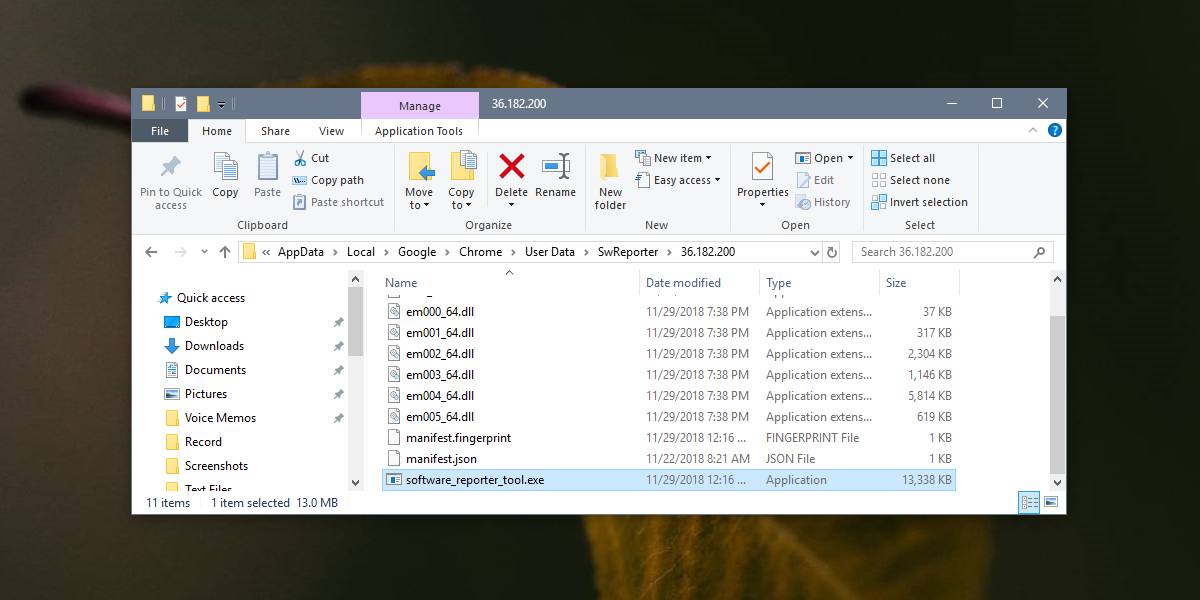Expand the Easy access menu
The width and height of the screenshot is (1200, 600).
coord(677,180)
